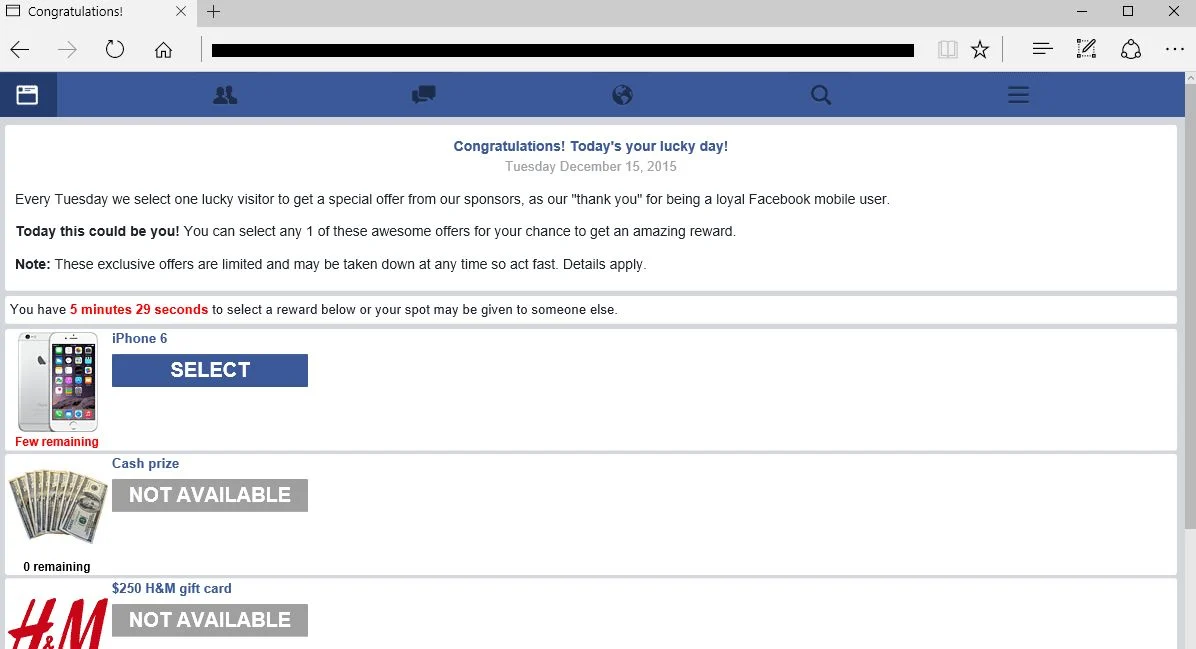
Task: Open the hamburger menu in blue bar
Action: pos(1018,95)
